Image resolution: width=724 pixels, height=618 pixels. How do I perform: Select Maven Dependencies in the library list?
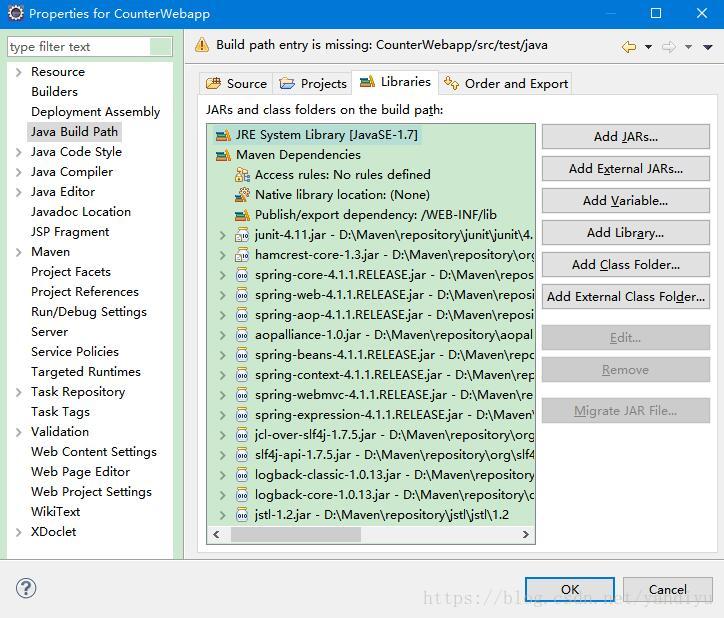(x=298, y=155)
